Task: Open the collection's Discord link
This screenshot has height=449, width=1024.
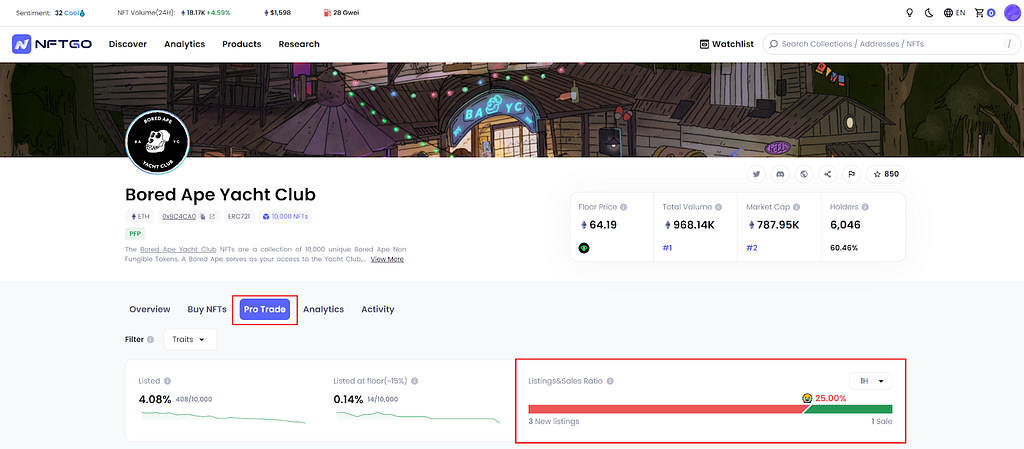Action: [780, 174]
